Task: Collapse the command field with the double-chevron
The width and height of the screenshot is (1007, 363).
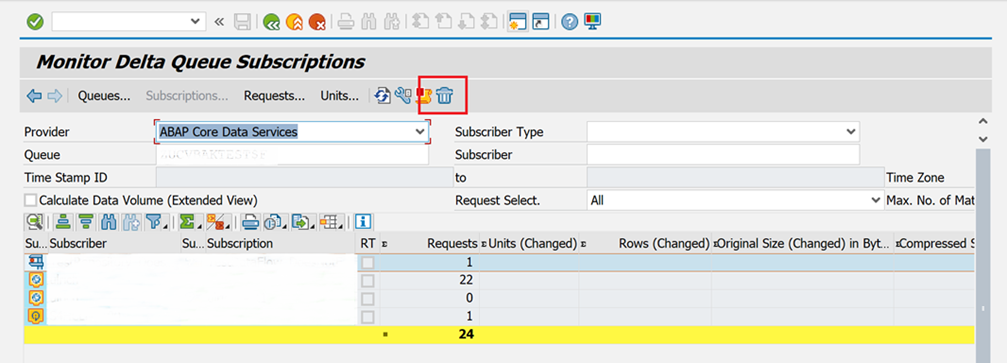Action: pos(219,22)
